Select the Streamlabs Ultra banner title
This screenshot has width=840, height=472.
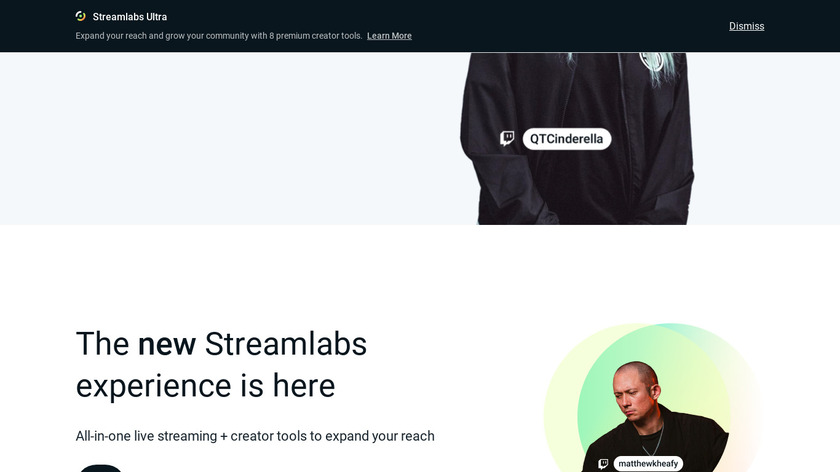130,17
